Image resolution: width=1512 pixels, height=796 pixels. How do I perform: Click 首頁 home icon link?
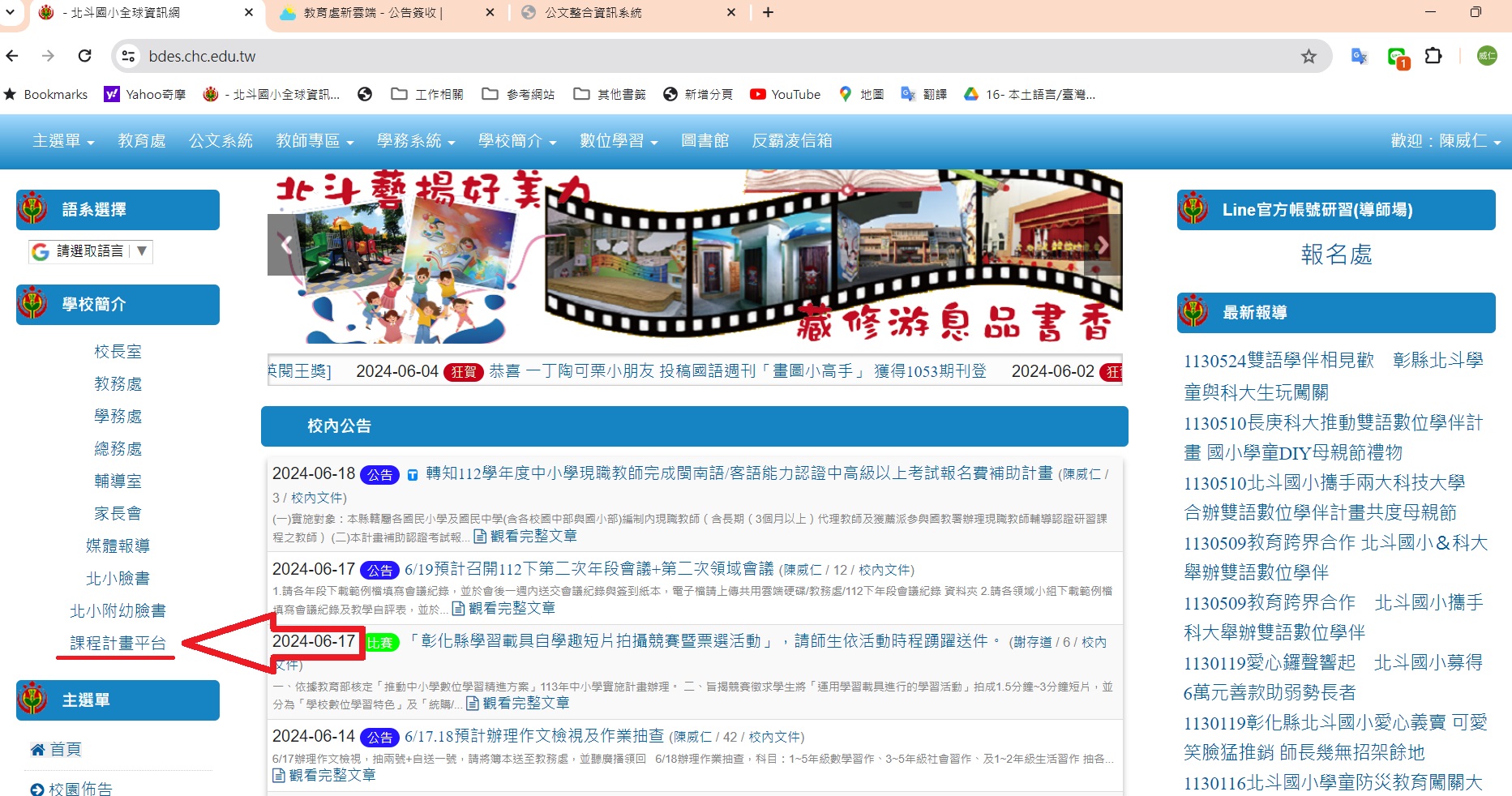click(56, 749)
